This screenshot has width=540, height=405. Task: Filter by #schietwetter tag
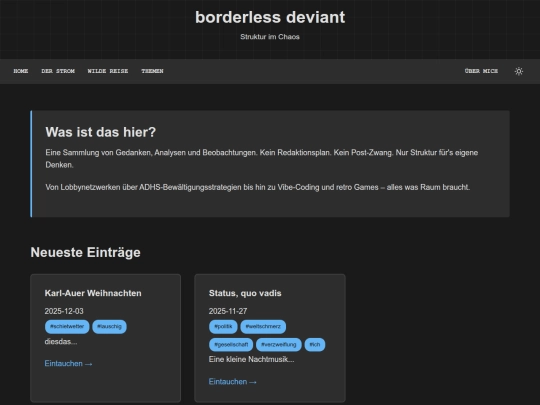point(67,326)
